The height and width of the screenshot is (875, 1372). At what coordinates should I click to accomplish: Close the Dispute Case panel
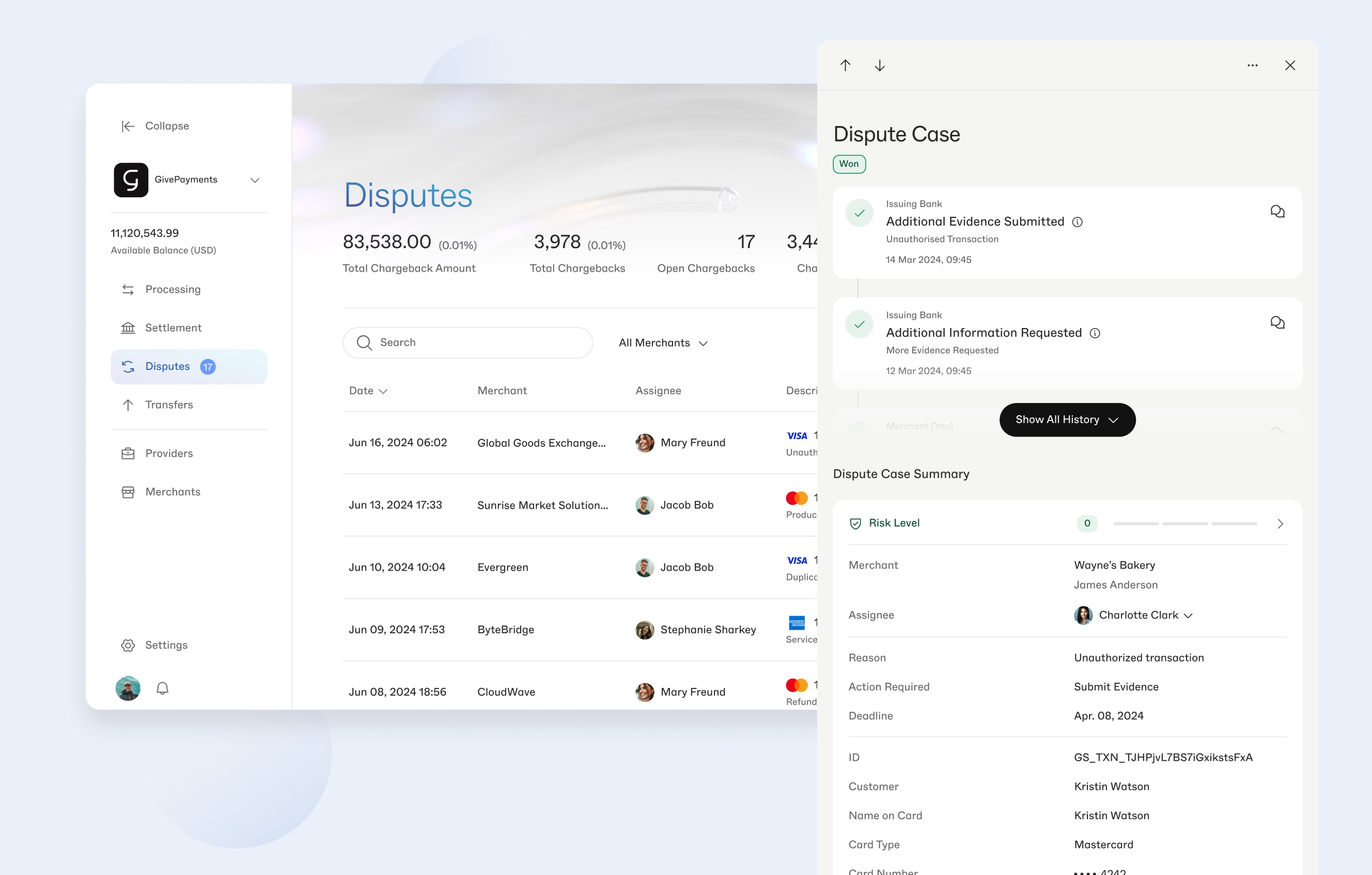tap(1290, 66)
